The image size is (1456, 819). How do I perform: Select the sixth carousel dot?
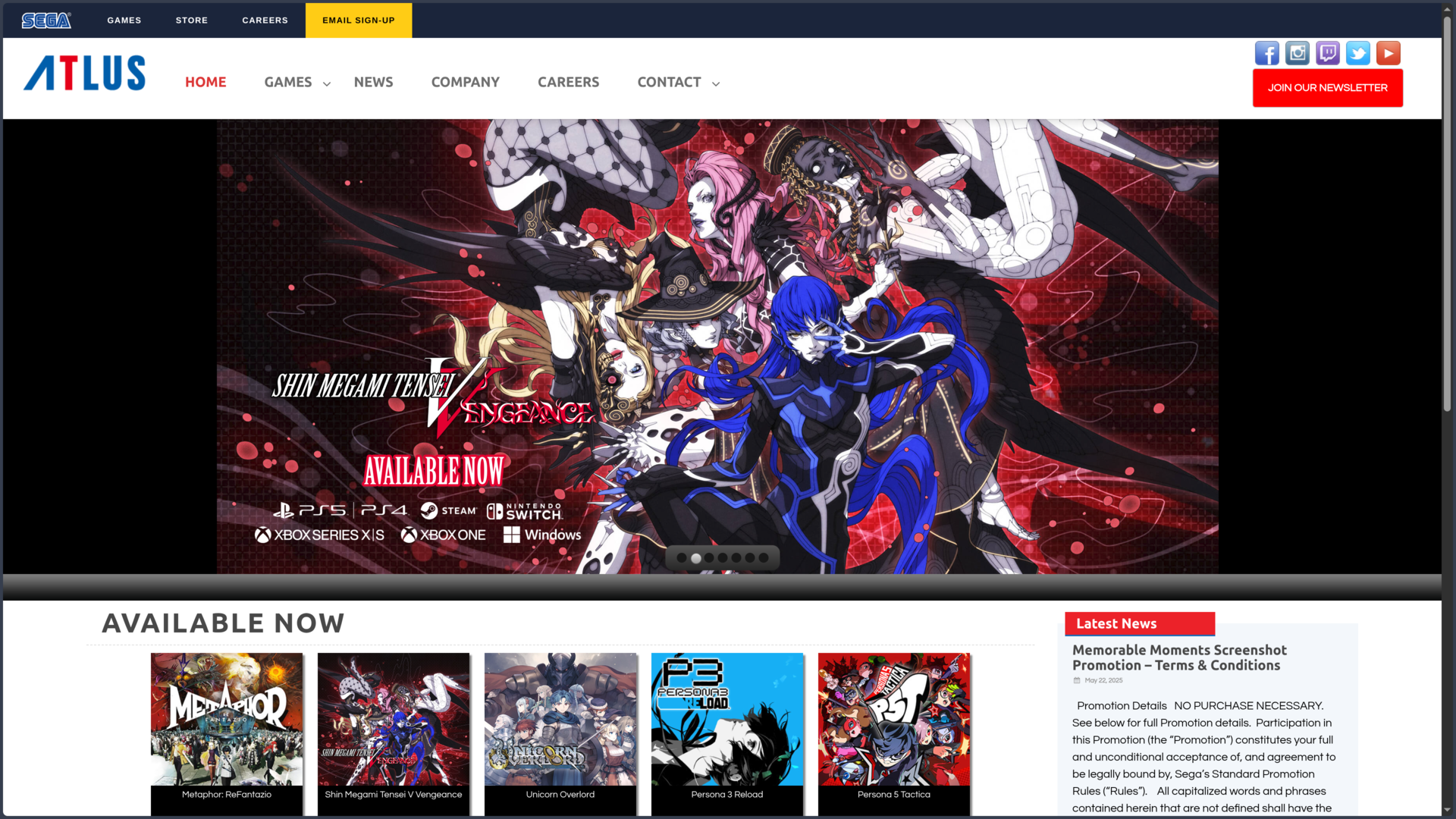[750, 557]
